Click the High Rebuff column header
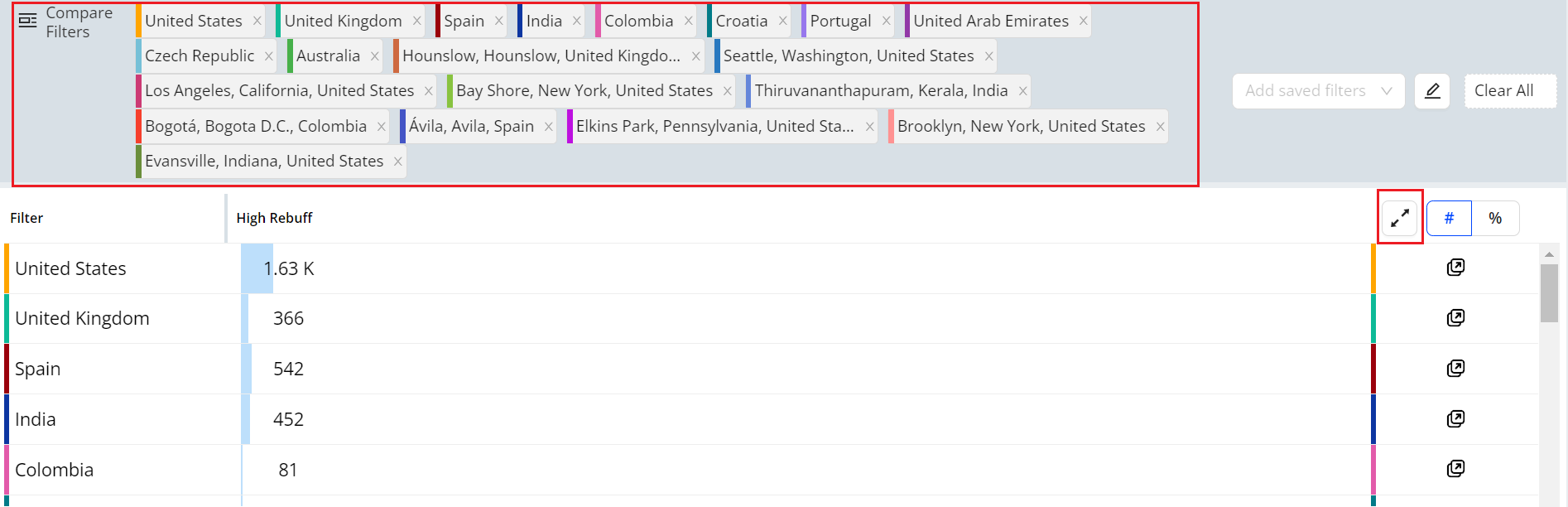The width and height of the screenshot is (1568, 507). pos(274,218)
